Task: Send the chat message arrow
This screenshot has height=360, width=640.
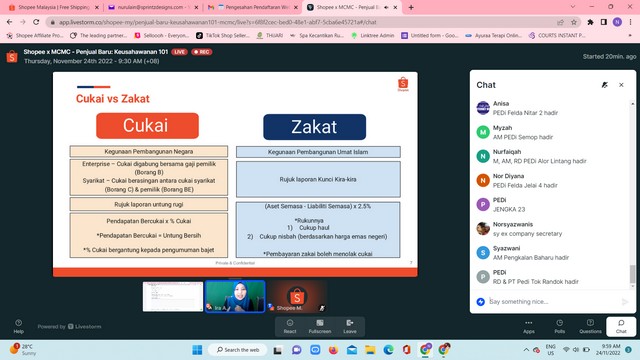Action: tap(624, 302)
